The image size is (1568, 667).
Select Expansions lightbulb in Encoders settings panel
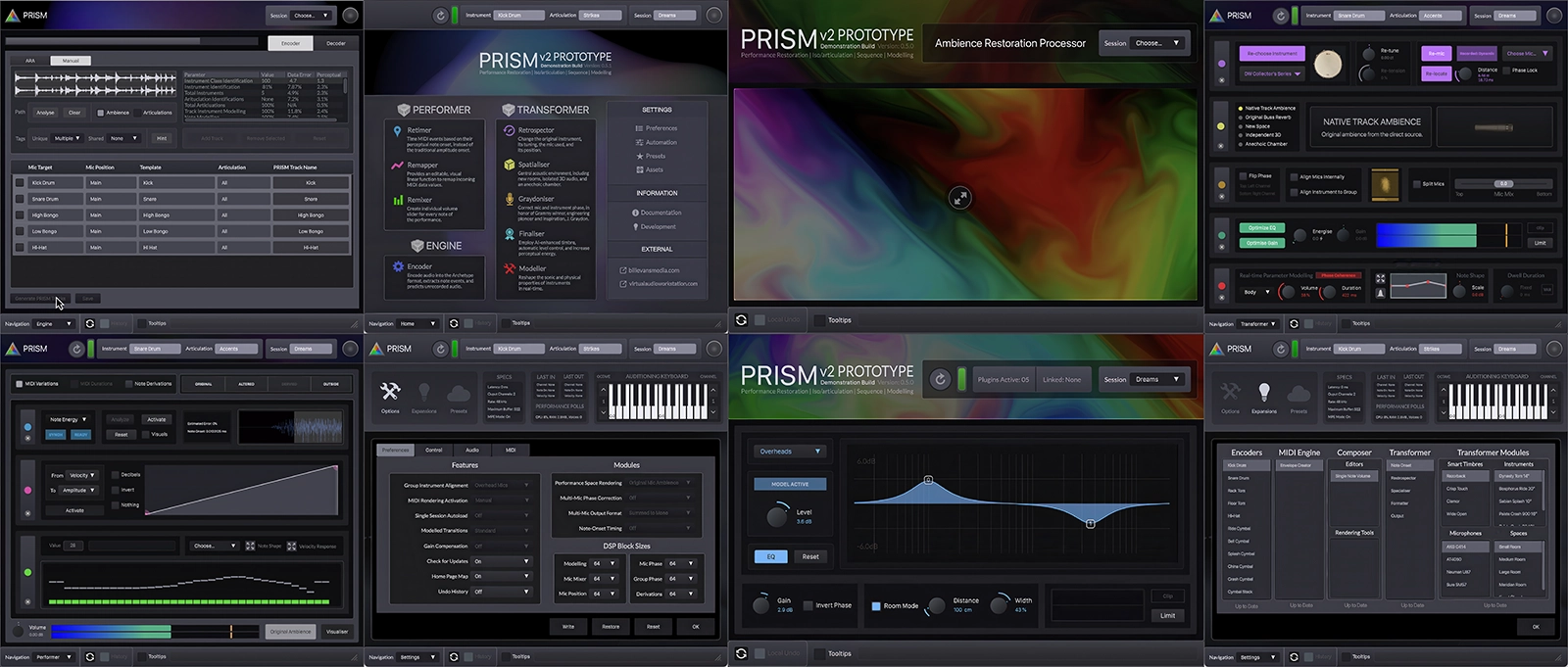[1264, 393]
